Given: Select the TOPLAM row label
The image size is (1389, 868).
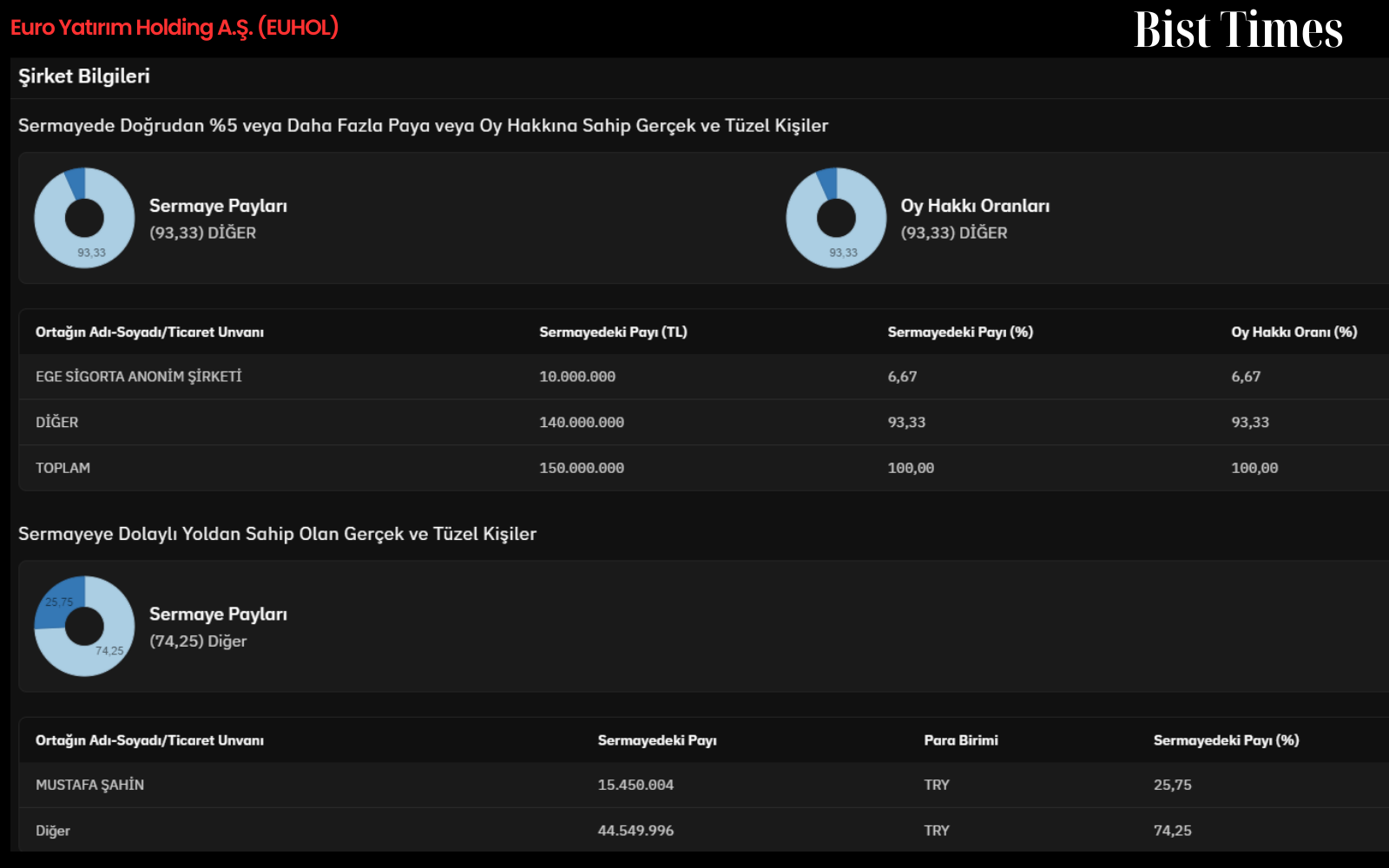Looking at the screenshot, I should point(63,468).
